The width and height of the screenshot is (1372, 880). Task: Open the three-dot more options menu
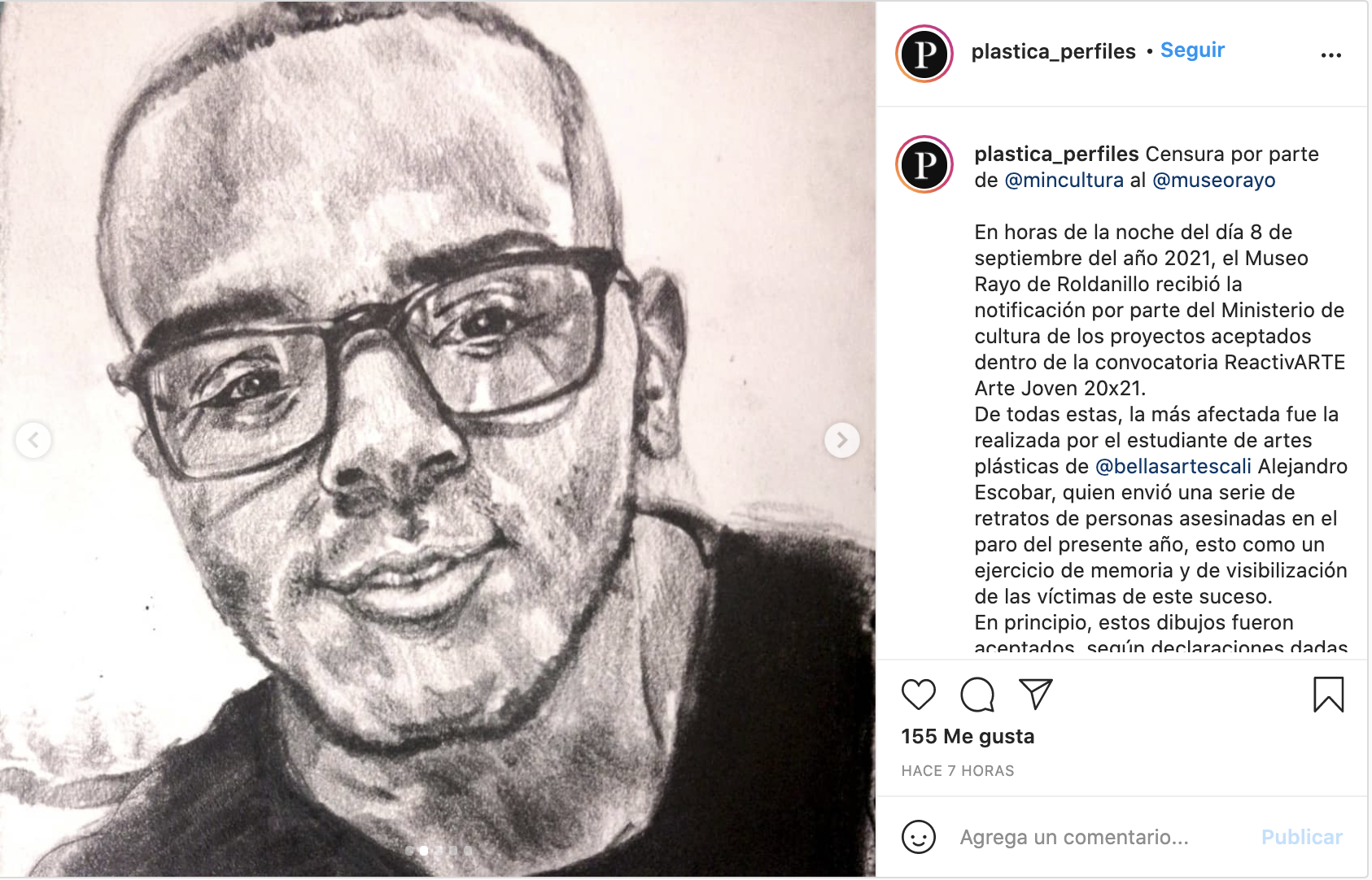[1331, 55]
